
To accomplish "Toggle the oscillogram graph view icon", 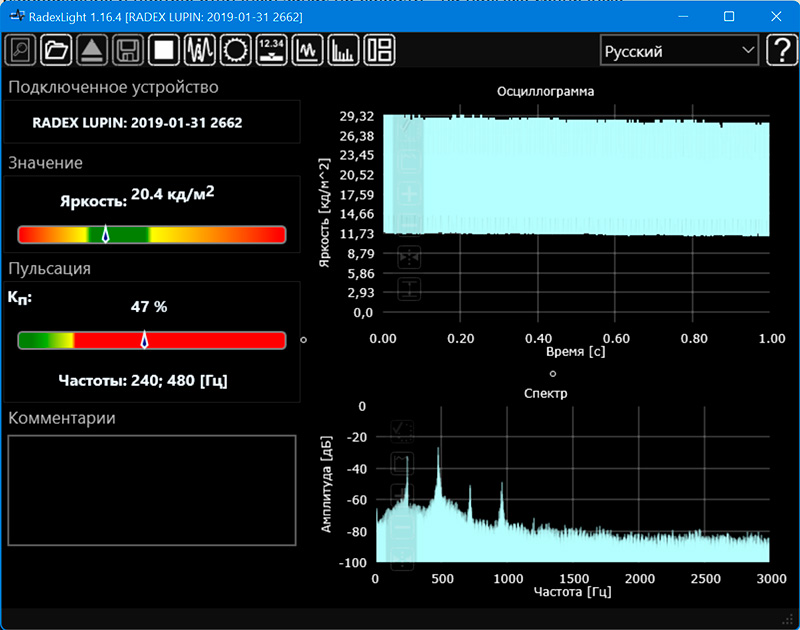I will (x=307, y=49).
